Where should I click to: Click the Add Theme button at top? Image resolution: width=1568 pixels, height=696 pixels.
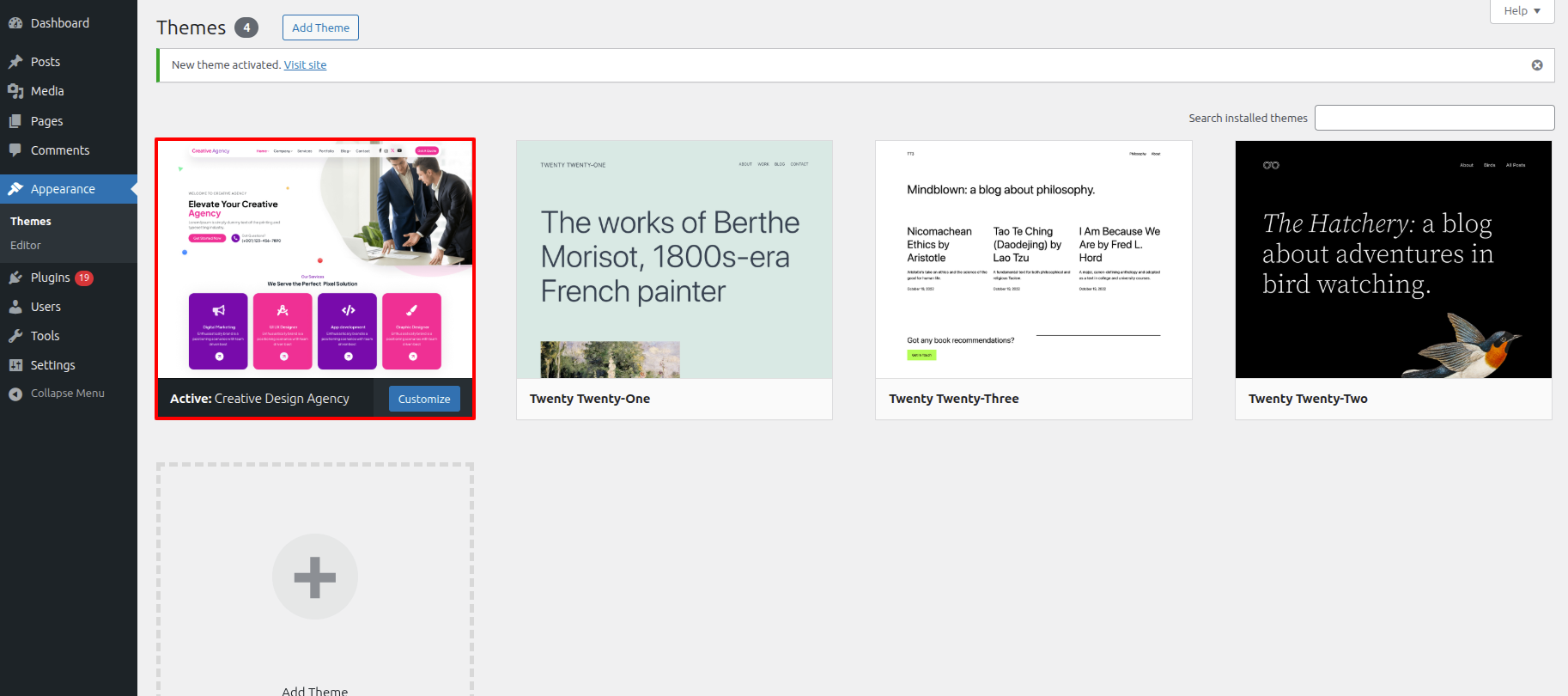click(320, 27)
